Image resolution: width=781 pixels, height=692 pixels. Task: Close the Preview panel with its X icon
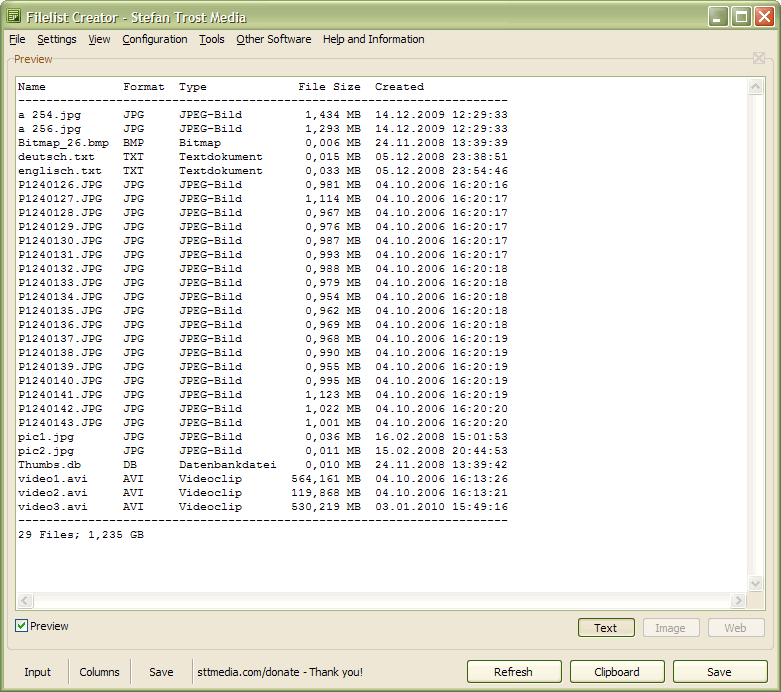pos(759,58)
